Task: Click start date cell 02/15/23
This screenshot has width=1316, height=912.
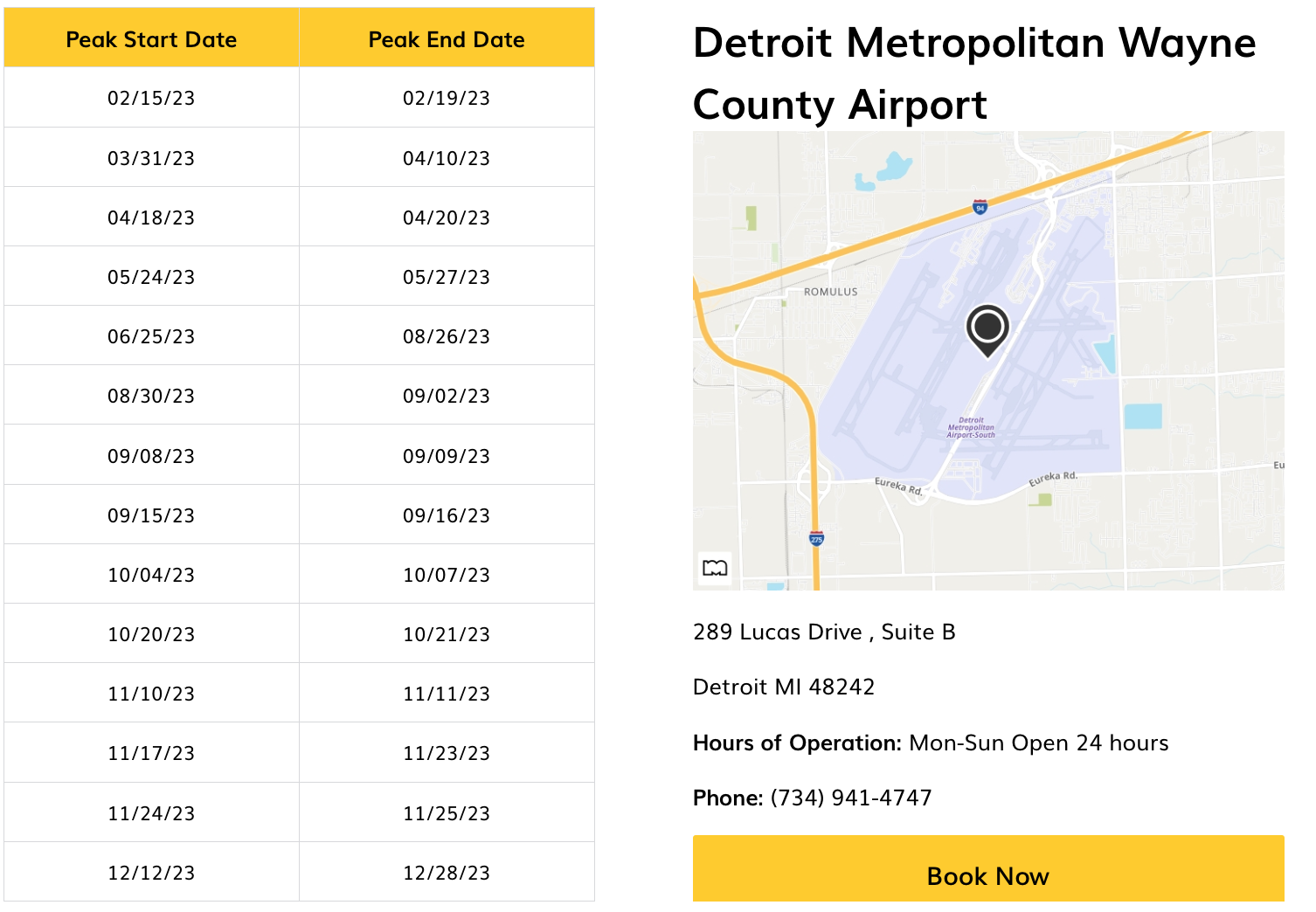Action: [152, 98]
